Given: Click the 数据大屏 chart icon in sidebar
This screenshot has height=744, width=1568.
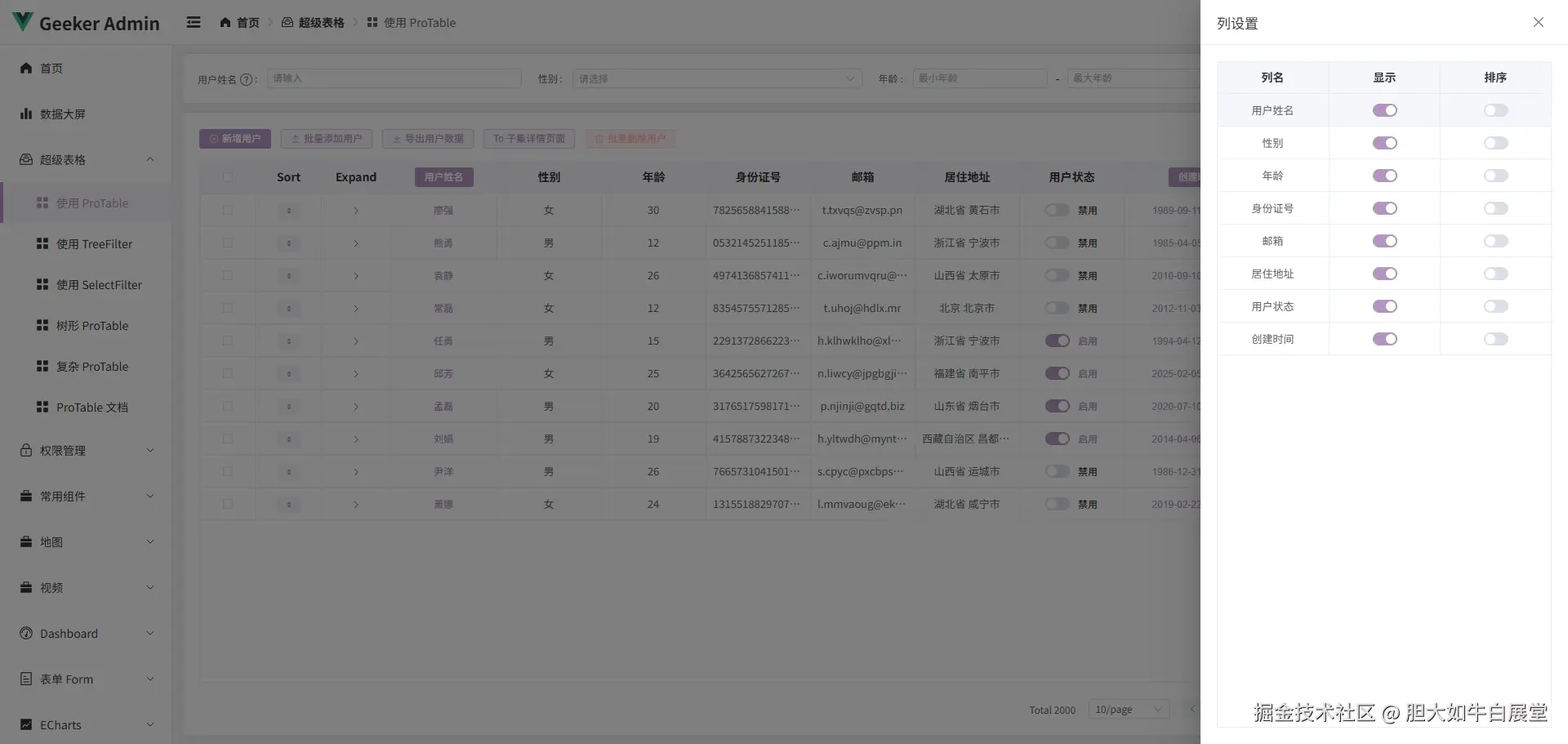Looking at the screenshot, I should [x=26, y=114].
